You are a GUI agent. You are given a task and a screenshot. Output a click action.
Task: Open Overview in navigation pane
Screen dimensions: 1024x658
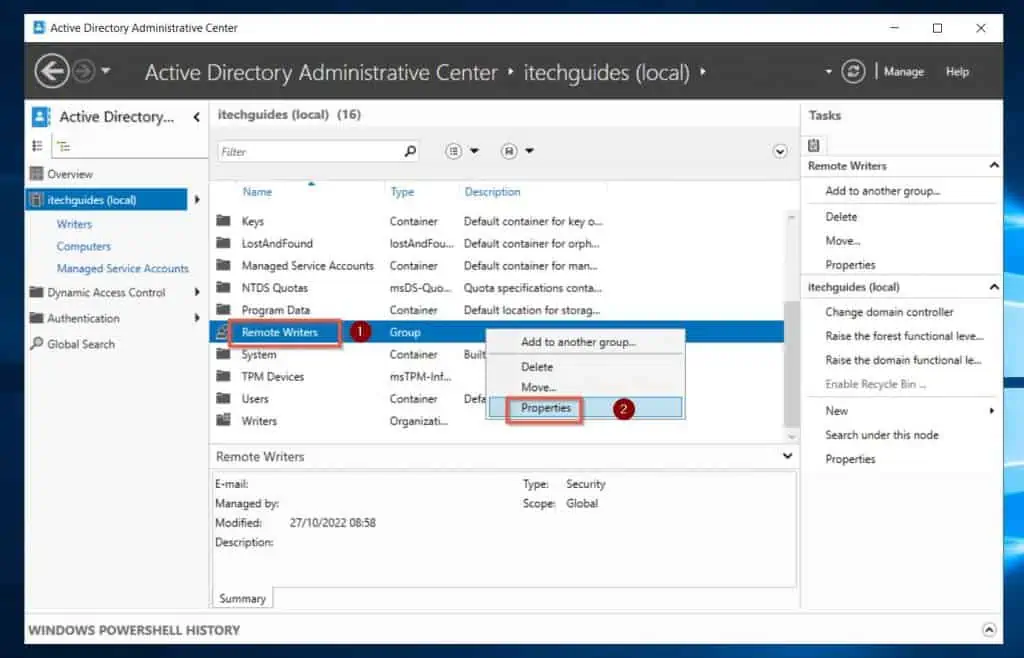coord(70,174)
